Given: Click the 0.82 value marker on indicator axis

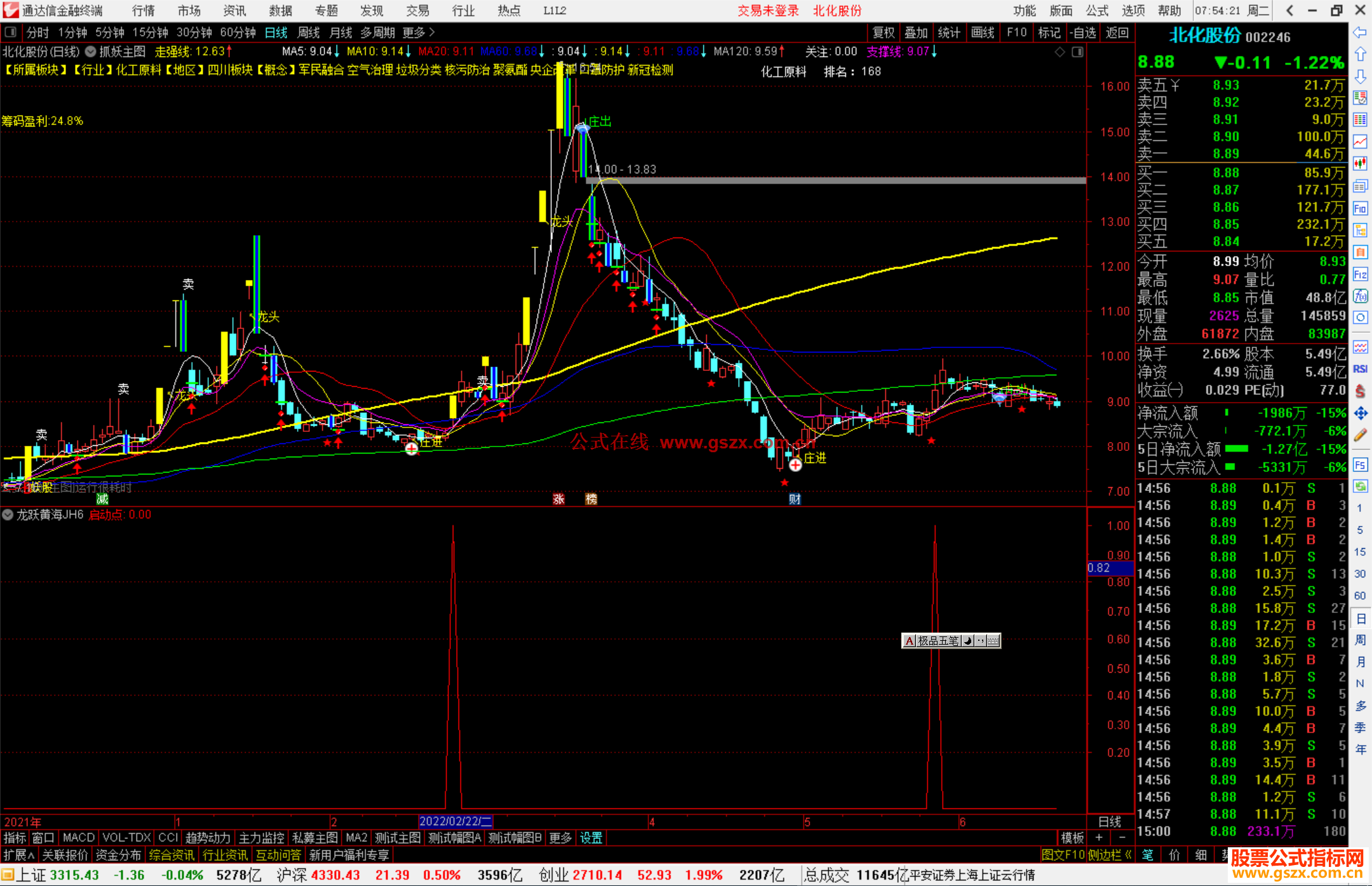Looking at the screenshot, I should tap(1110, 568).
